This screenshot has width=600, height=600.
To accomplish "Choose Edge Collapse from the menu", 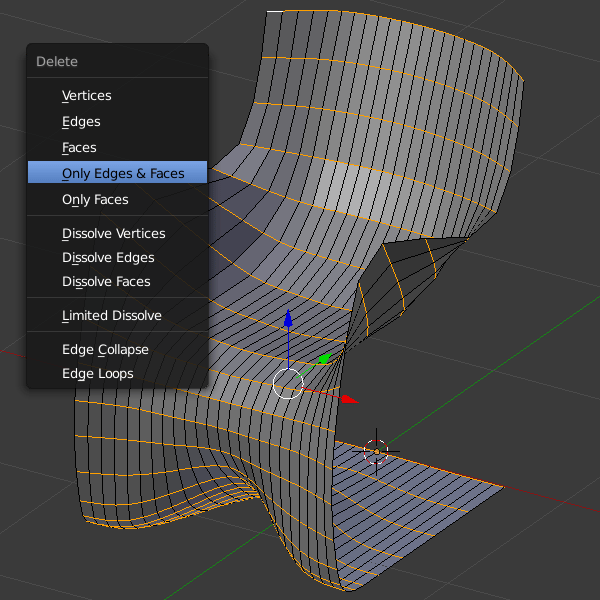I will [x=105, y=350].
